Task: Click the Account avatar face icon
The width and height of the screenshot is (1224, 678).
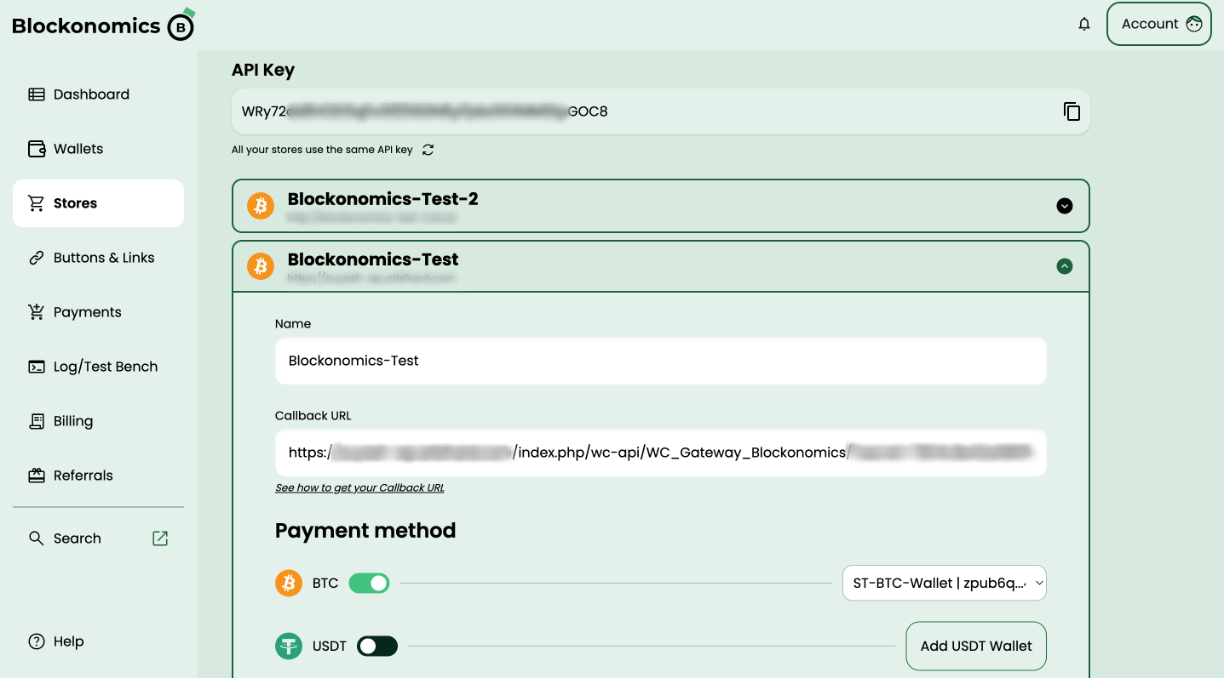Action: (1194, 24)
